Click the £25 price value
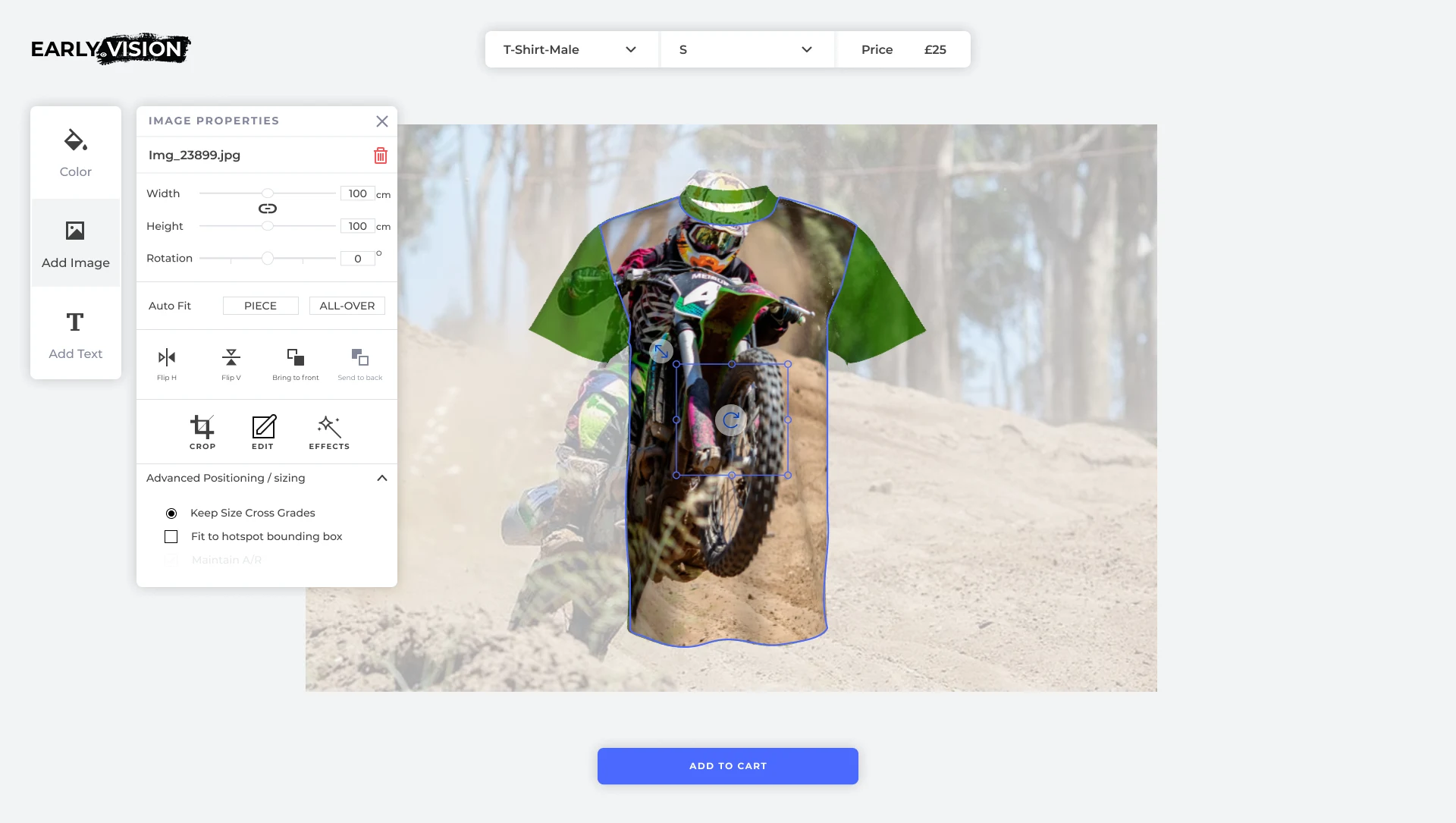The height and width of the screenshot is (823, 1456). 935,49
